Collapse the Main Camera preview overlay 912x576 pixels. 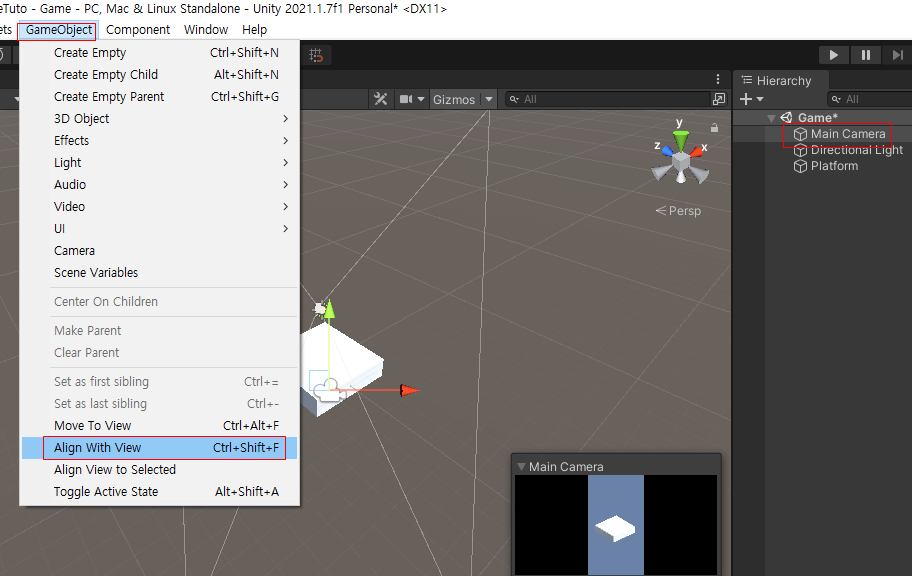click(x=521, y=467)
